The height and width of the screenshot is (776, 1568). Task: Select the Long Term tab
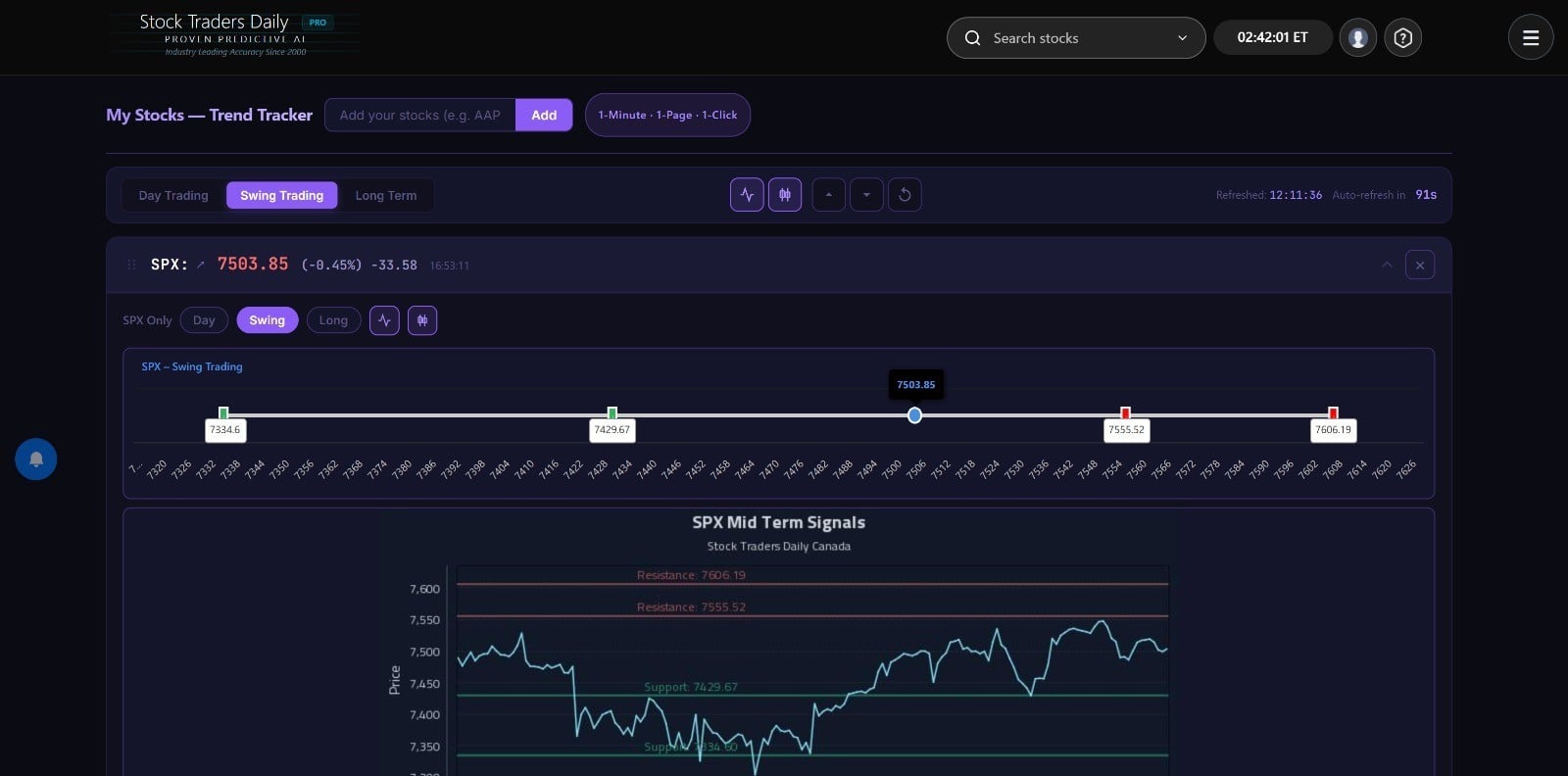386,195
